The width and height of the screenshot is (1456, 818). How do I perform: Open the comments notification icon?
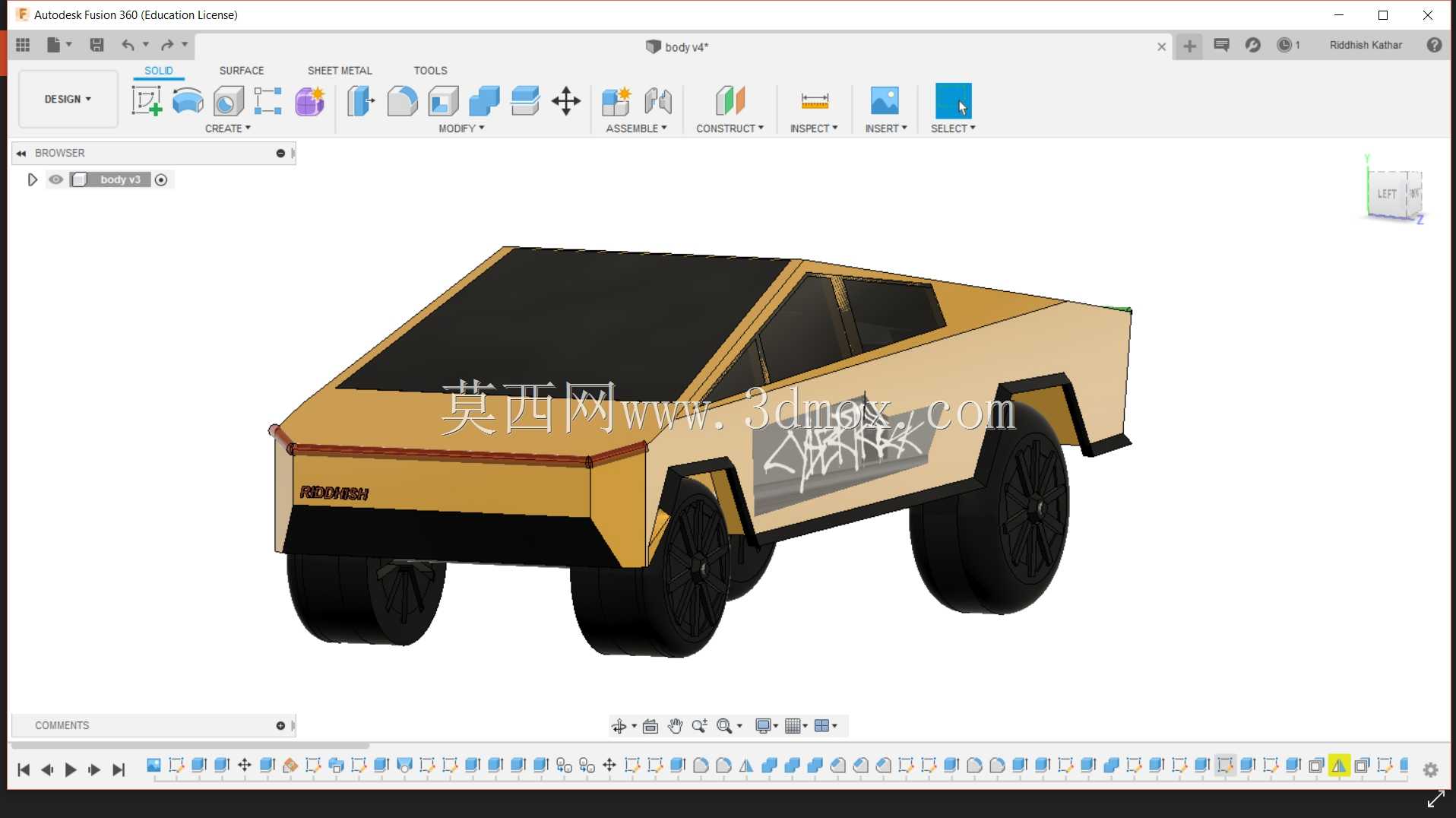(x=1221, y=45)
